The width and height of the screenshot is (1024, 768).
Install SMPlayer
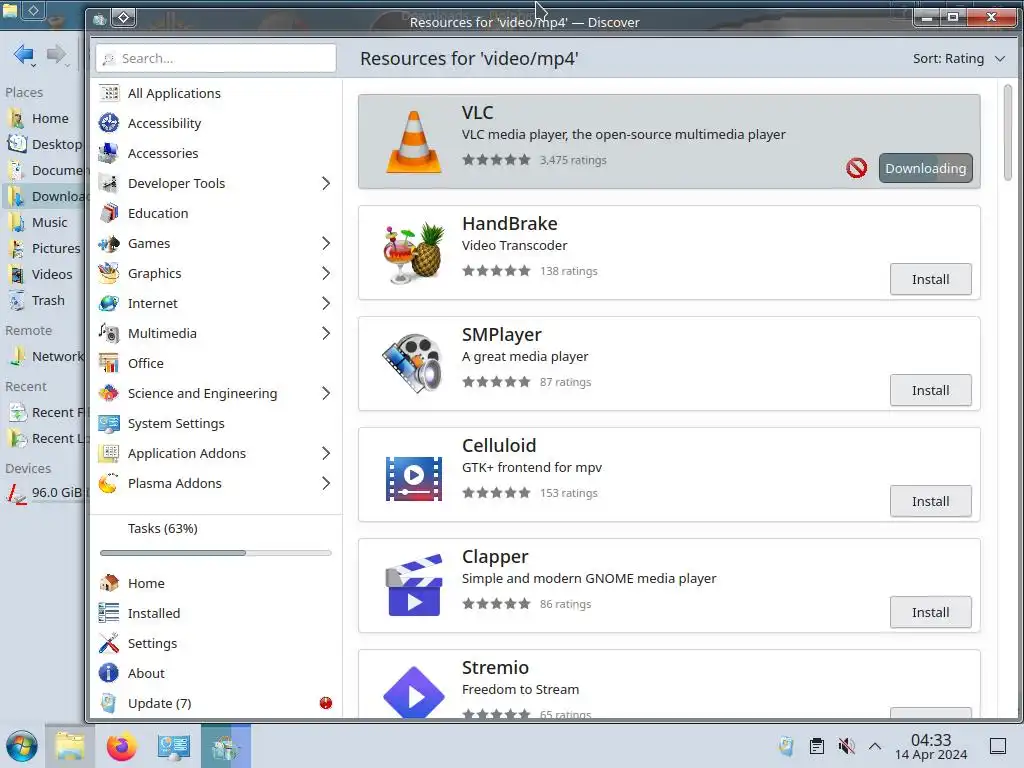point(930,391)
